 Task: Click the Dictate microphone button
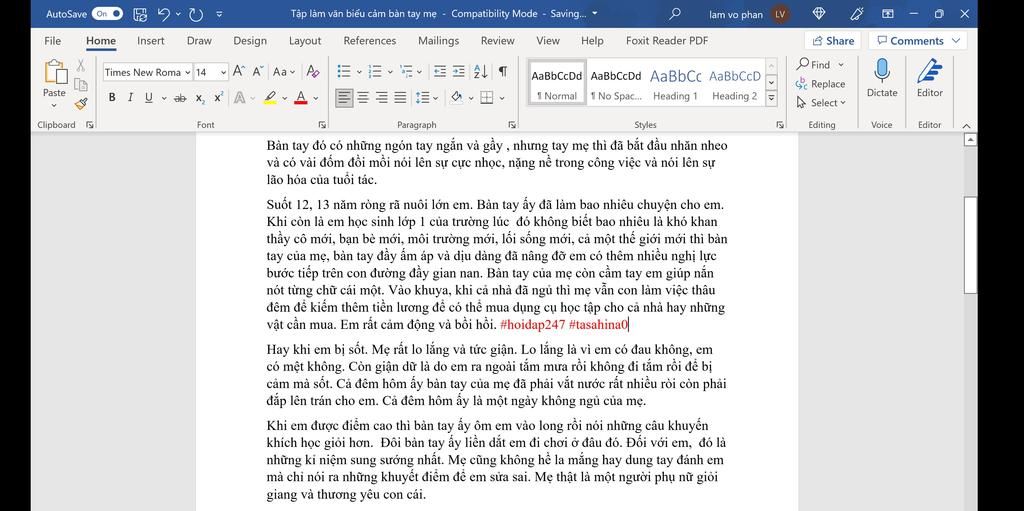click(x=882, y=78)
